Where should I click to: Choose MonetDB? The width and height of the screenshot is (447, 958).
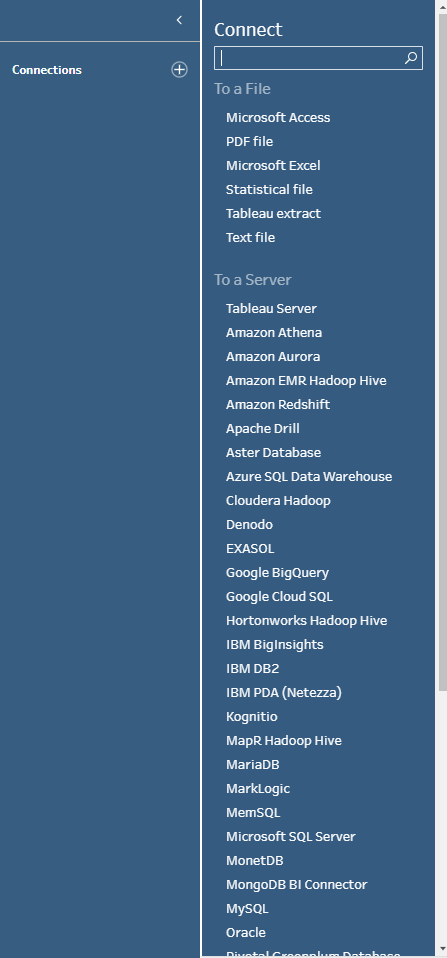pyautogui.click(x=255, y=860)
